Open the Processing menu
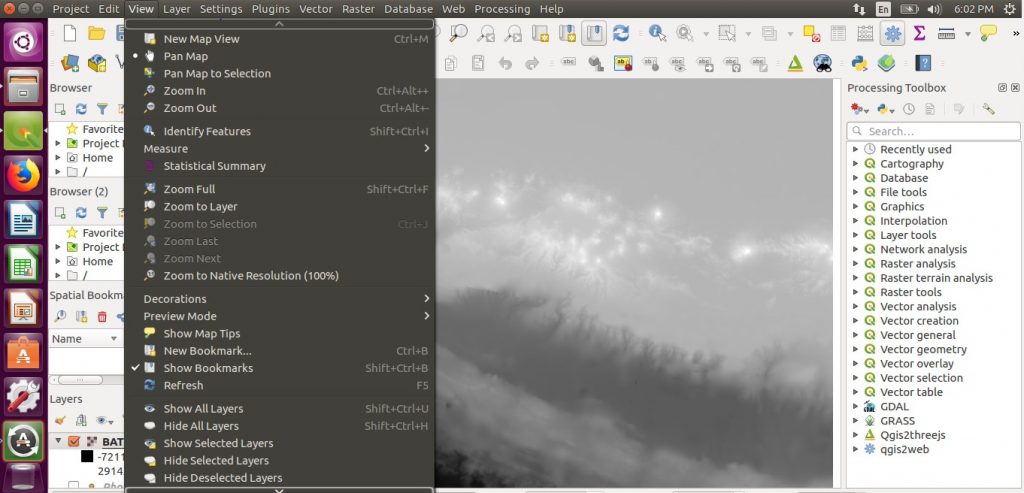1024x493 pixels. [x=502, y=9]
